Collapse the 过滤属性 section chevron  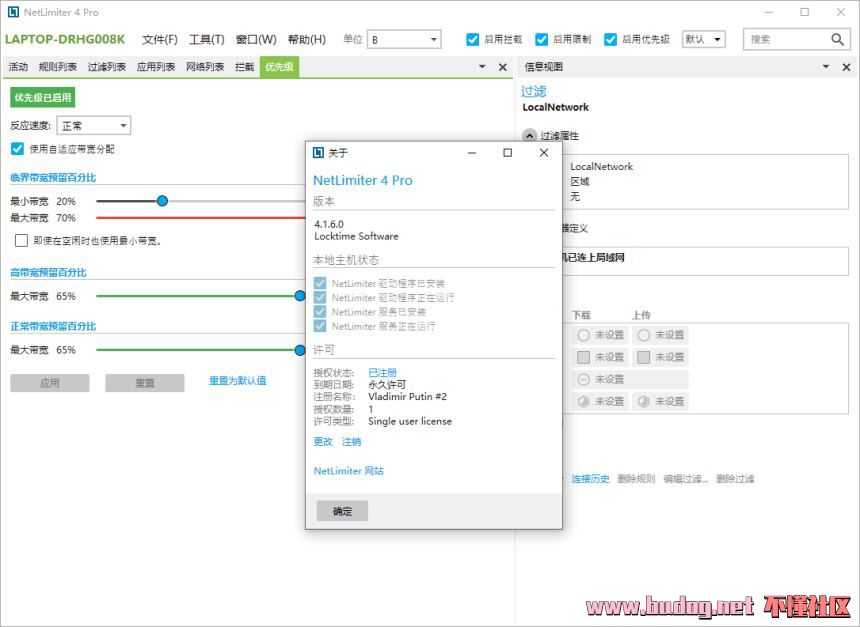(x=529, y=135)
